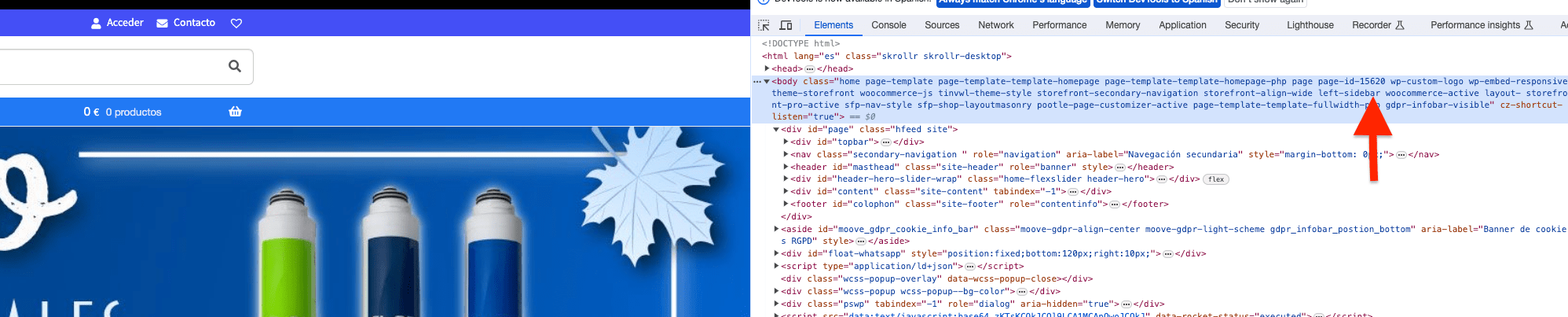Open the Lighthouse tab
Viewport: 1568px width, 317px height.
1310,25
